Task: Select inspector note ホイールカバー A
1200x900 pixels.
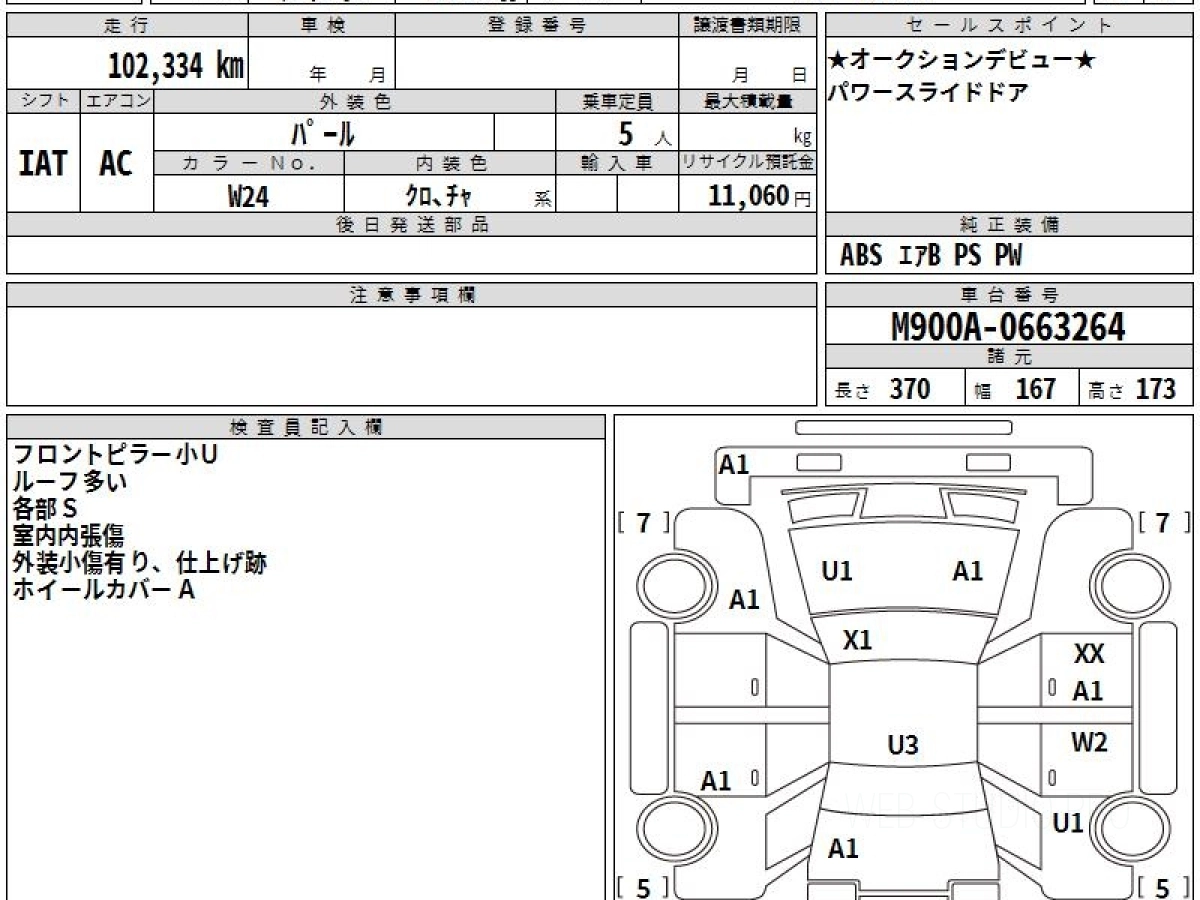Action: (x=103, y=590)
